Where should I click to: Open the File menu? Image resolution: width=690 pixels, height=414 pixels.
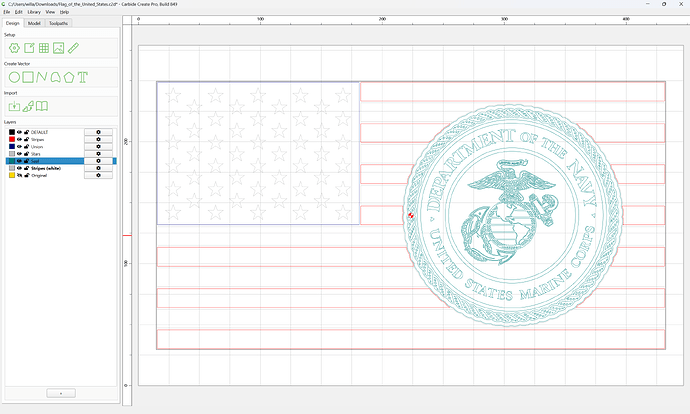coord(7,12)
